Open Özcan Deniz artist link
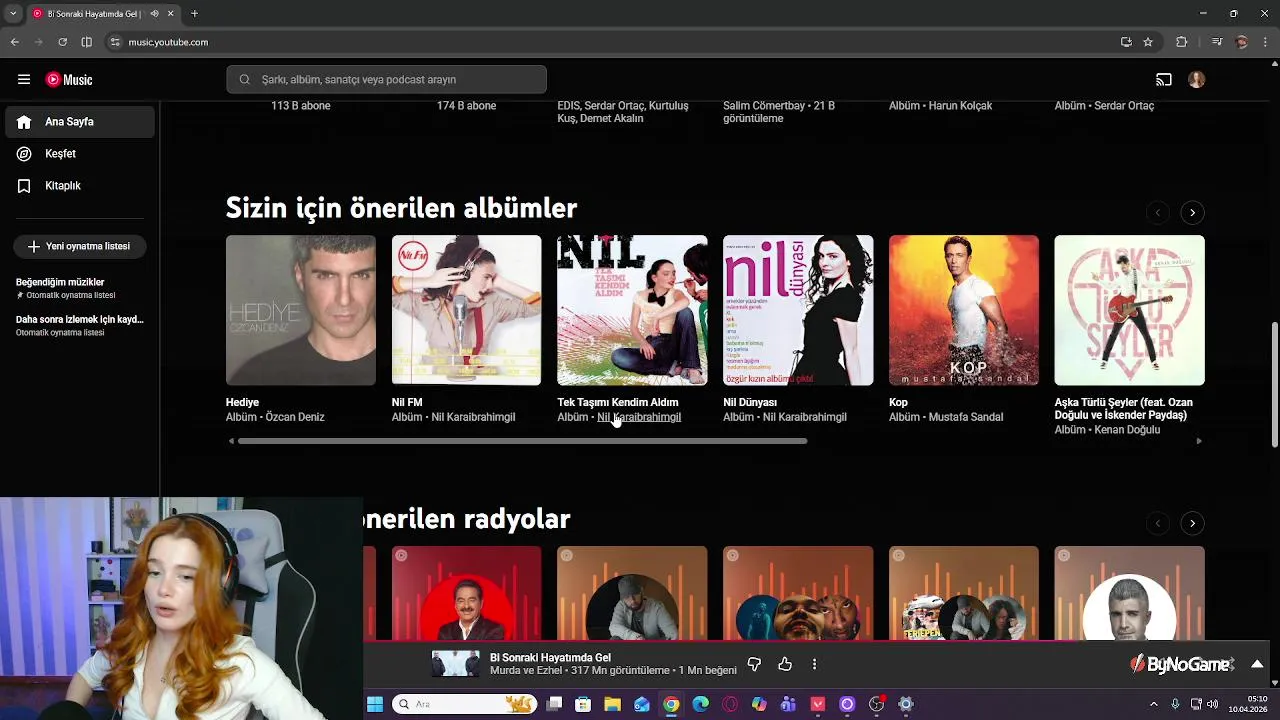The width and height of the screenshot is (1280, 720). (x=295, y=417)
